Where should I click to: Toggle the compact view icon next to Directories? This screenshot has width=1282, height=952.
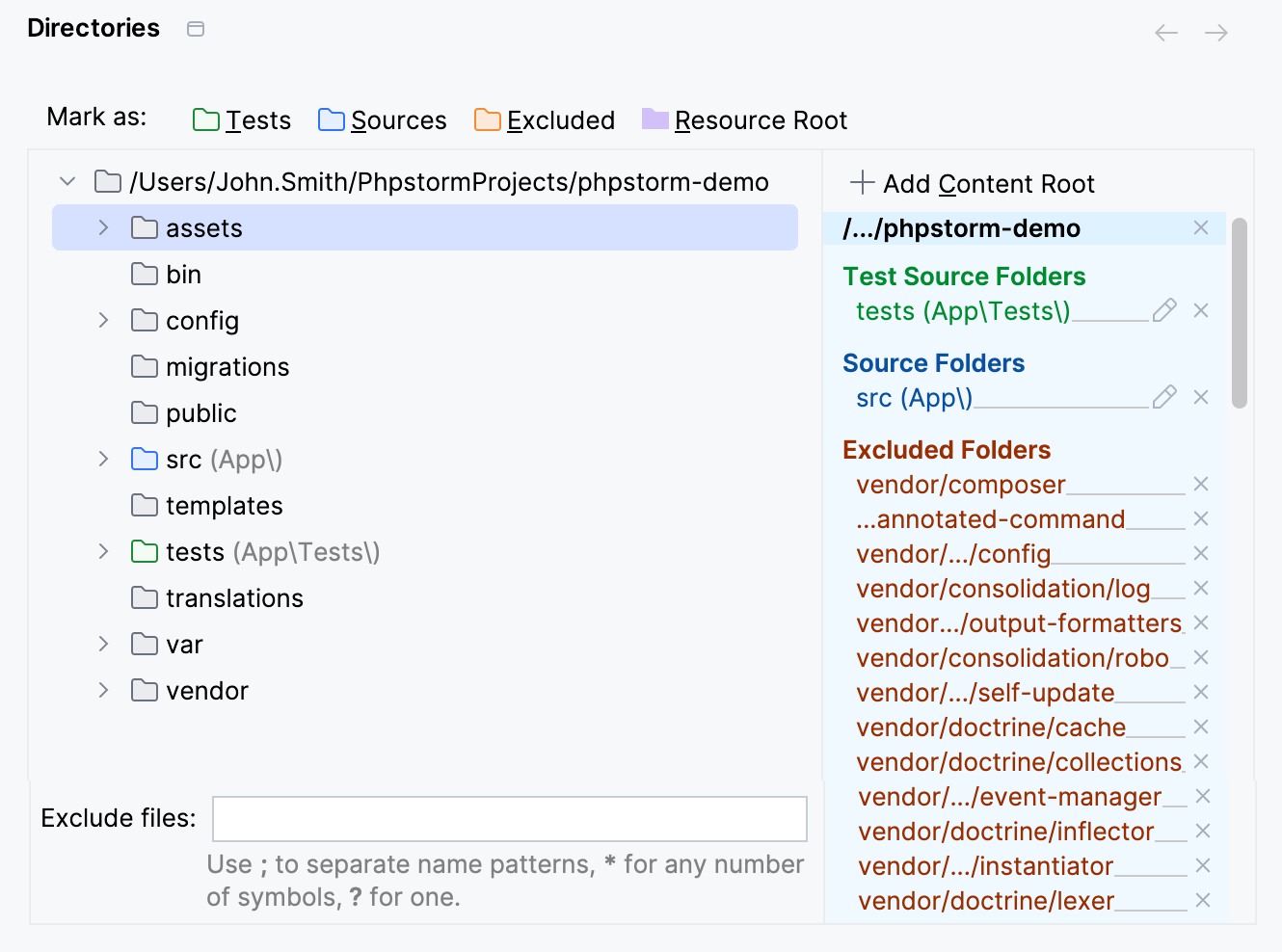[x=195, y=29]
